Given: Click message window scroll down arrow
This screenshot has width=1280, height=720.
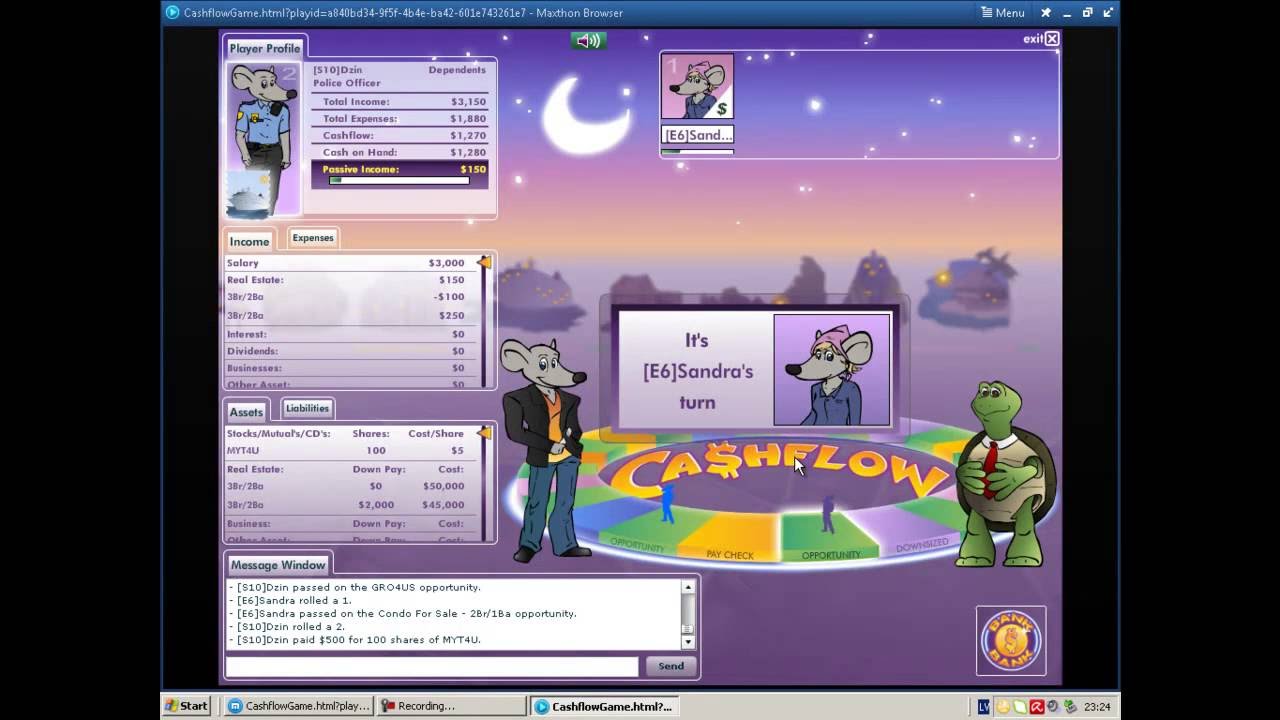Looking at the screenshot, I should (688, 642).
